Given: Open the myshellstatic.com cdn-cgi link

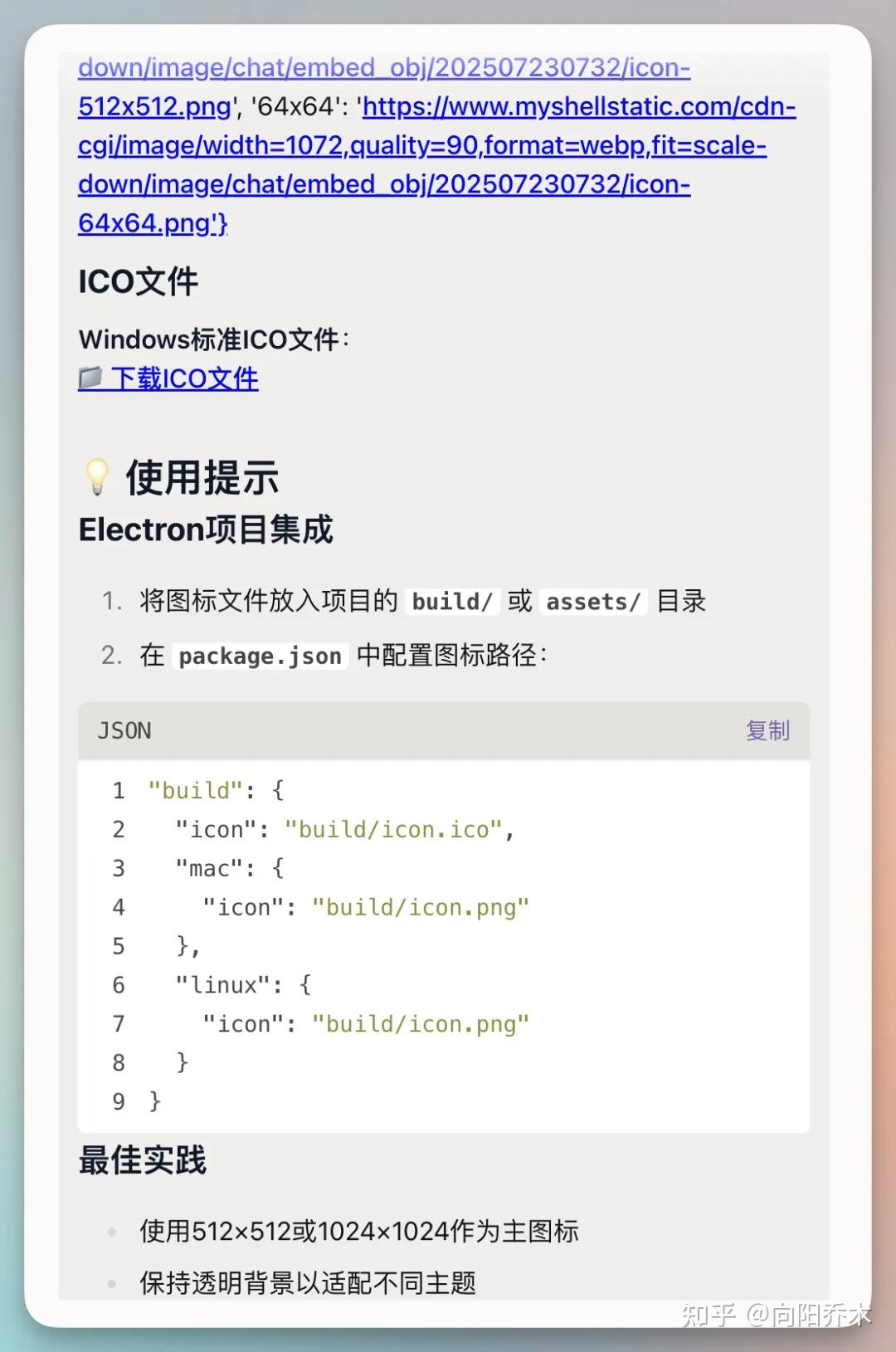Looking at the screenshot, I should [579, 107].
